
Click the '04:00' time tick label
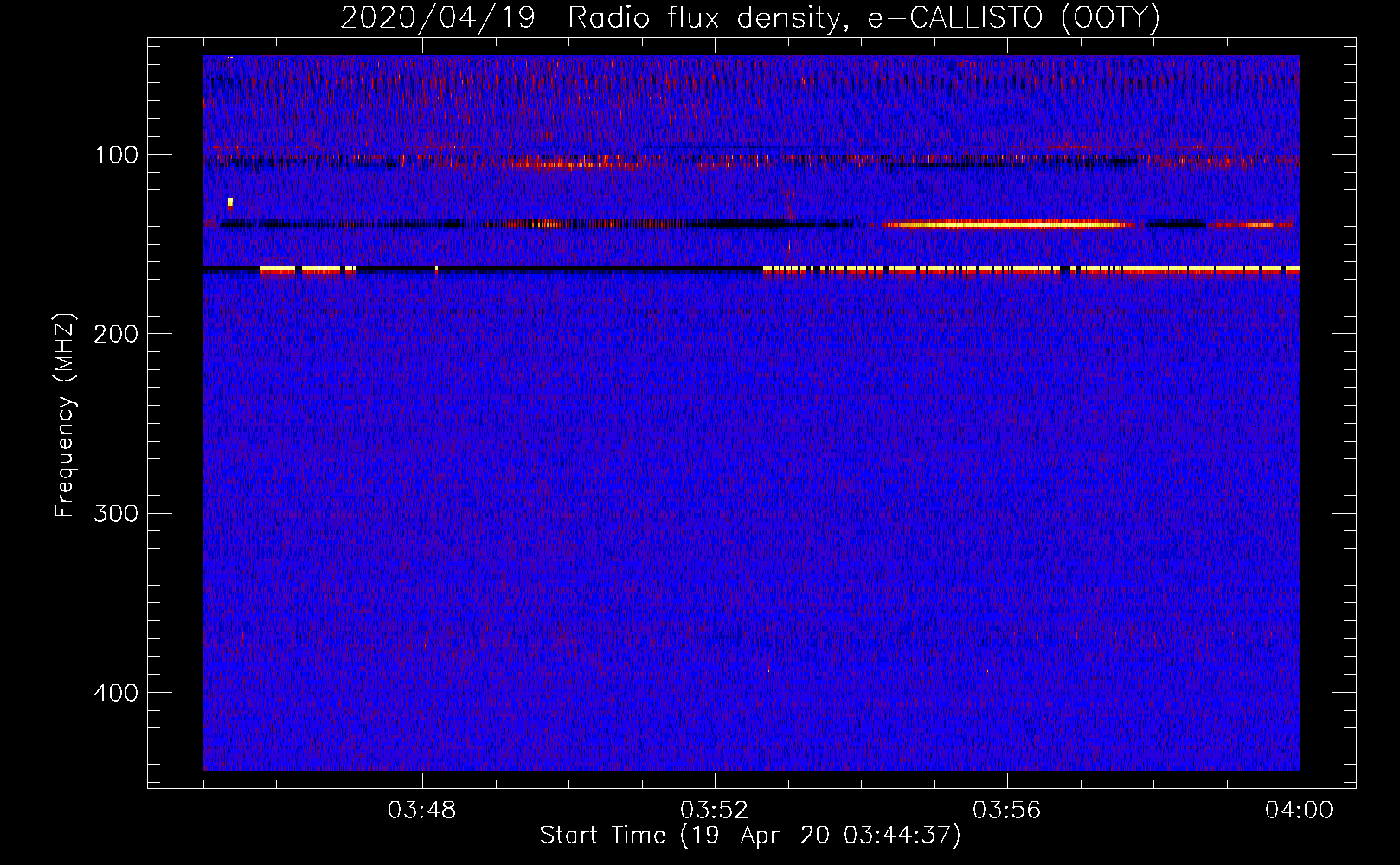pos(1299,811)
